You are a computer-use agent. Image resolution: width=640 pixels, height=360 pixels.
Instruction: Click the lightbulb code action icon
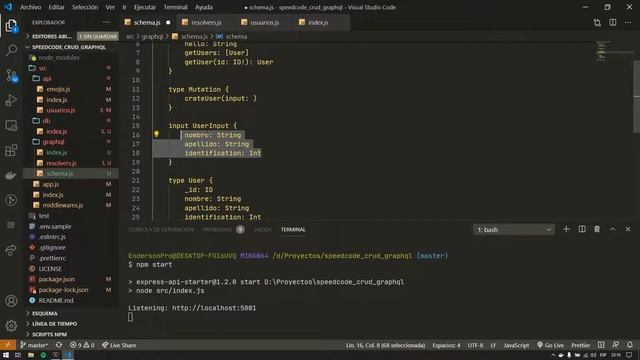point(156,134)
